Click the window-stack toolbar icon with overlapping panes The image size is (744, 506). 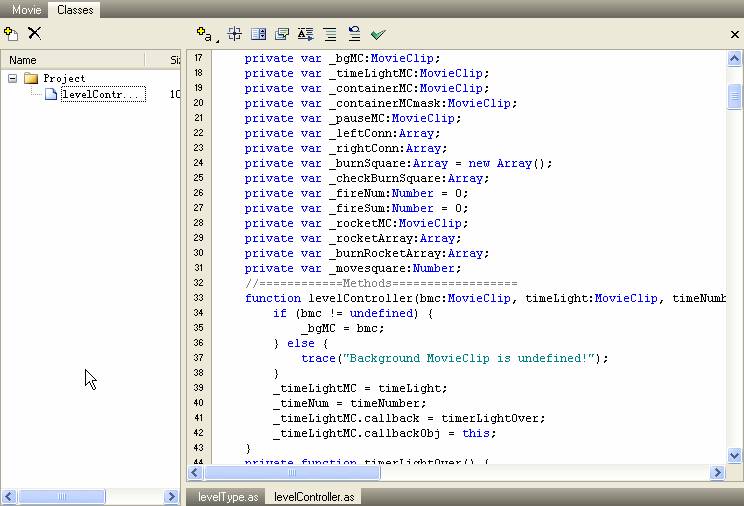coord(282,34)
